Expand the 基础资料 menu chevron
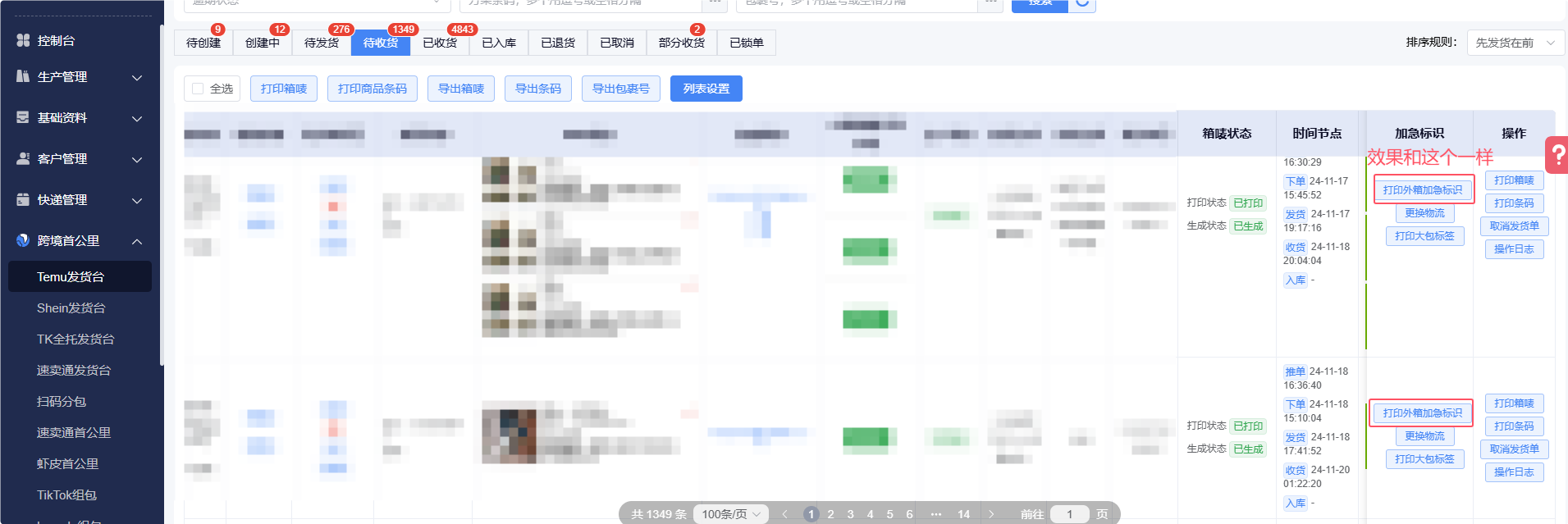This screenshot has width=1568, height=524. click(137, 119)
